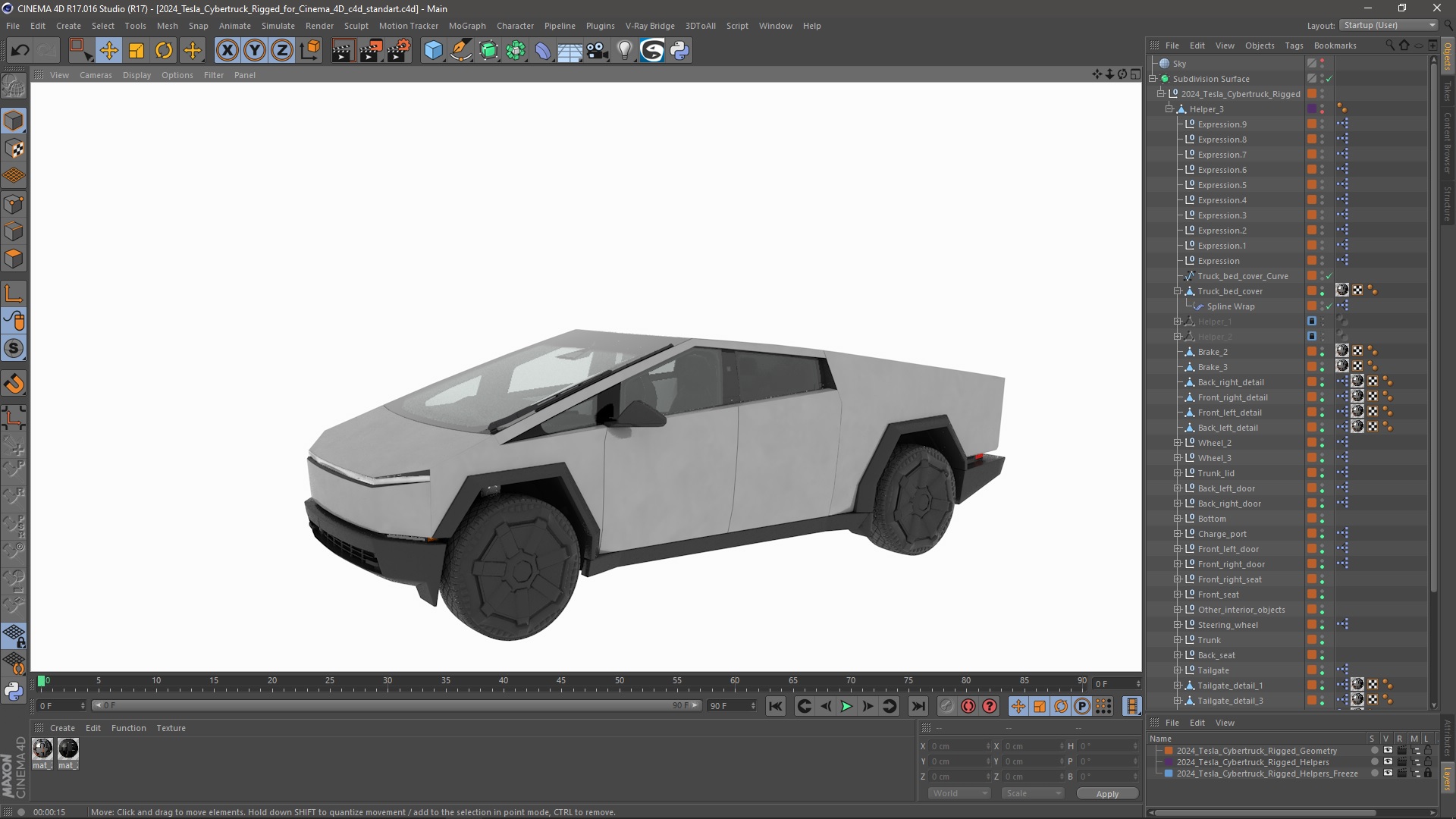Switch to Polygons mode icon
The width and height of the screenshot is (1456, 819).
click(14, 259)
